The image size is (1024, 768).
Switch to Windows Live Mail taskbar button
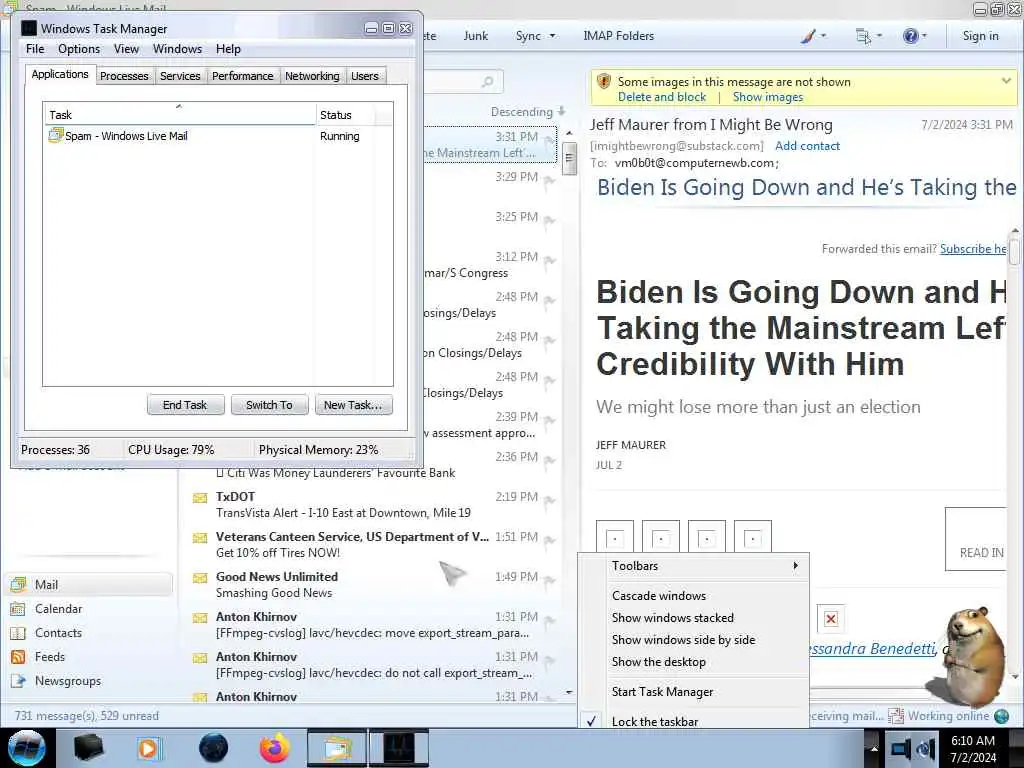[x=336, y=748]
